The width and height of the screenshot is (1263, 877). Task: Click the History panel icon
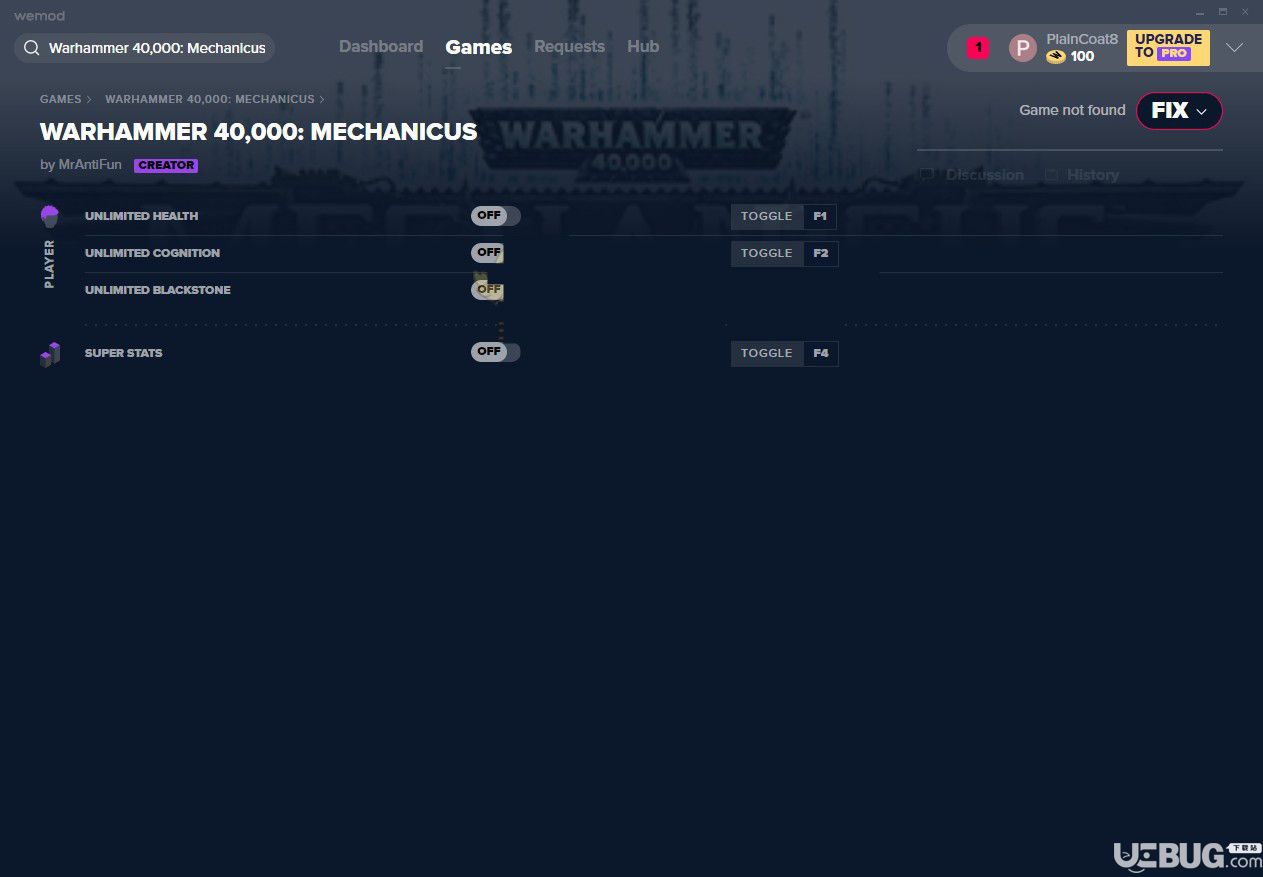[x=1051, y=175]
